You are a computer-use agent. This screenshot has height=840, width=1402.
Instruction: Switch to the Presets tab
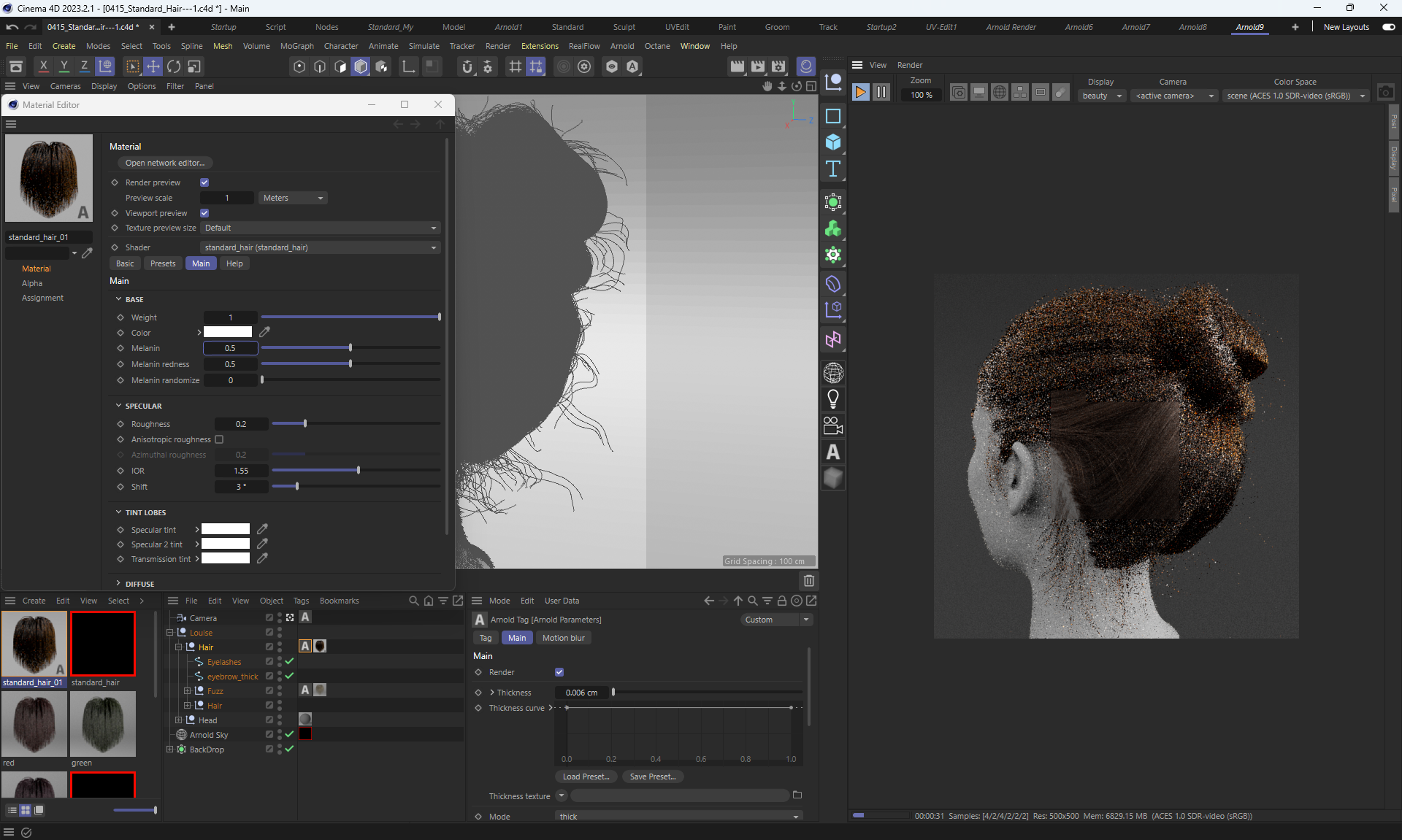coord(163,263)
